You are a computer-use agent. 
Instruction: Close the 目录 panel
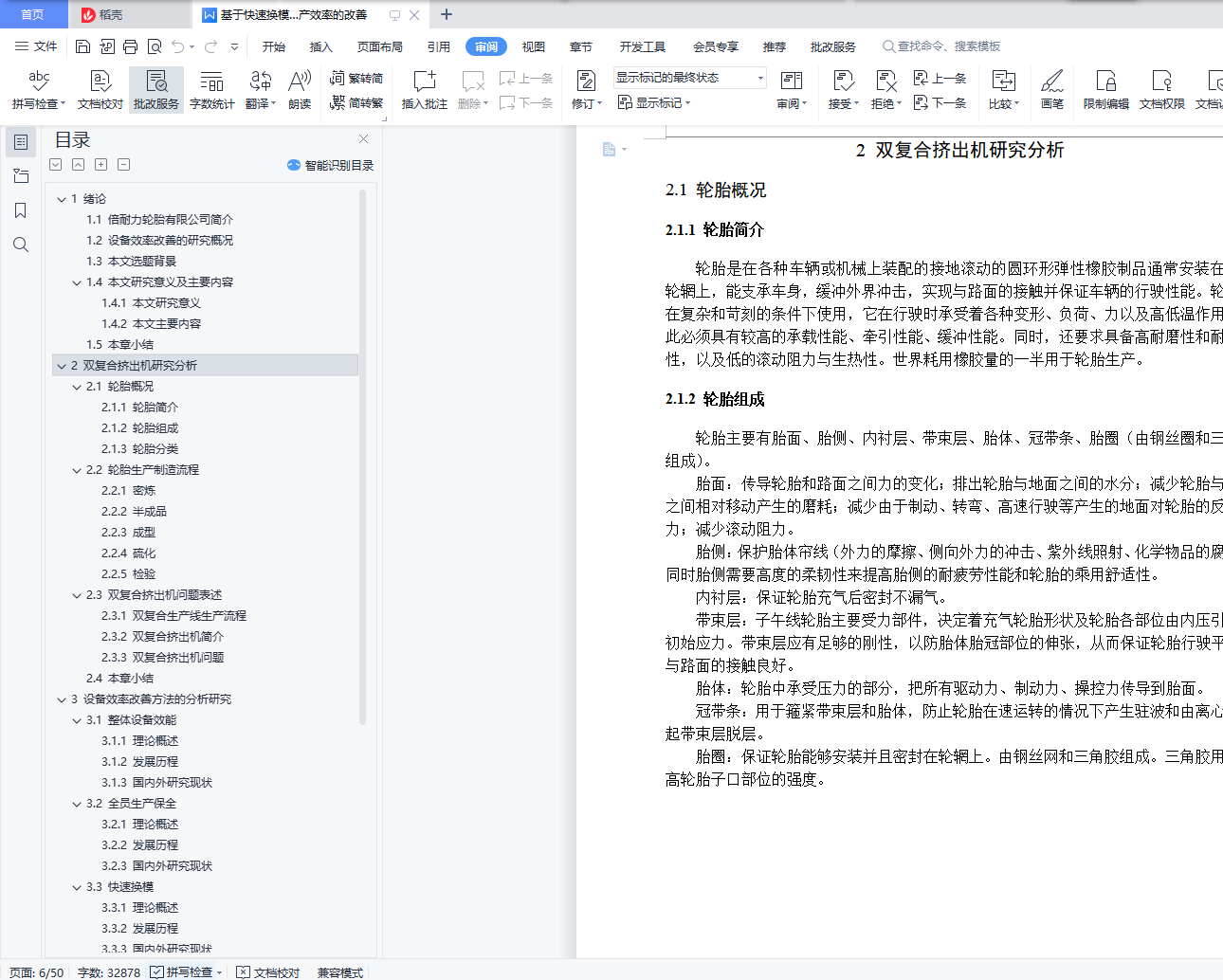(363, 138)
